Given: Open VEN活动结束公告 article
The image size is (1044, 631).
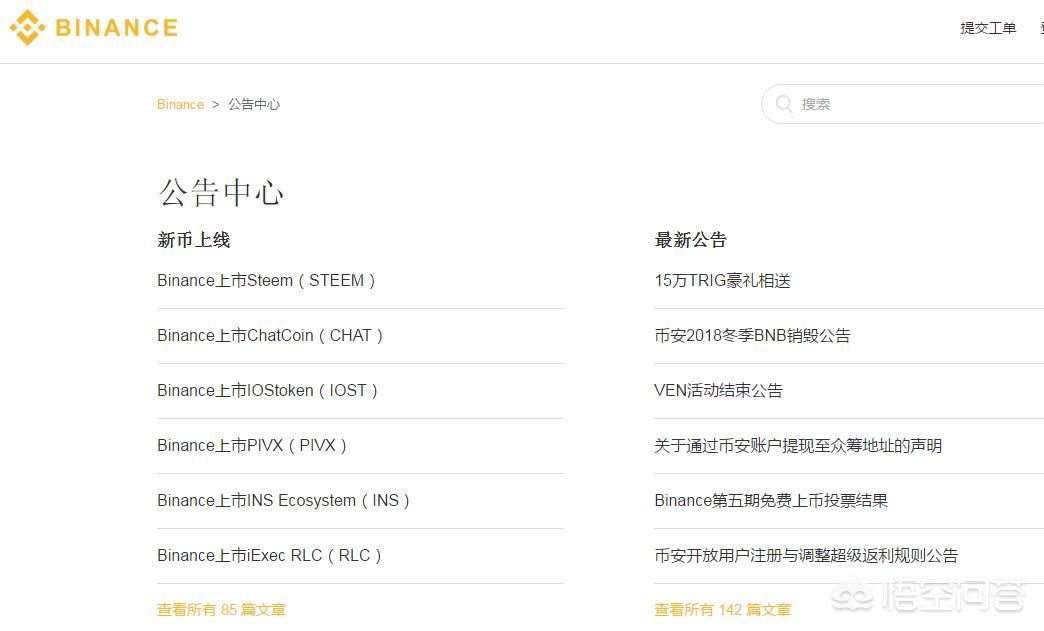Looking at the screenshot, I should [718, 391].
